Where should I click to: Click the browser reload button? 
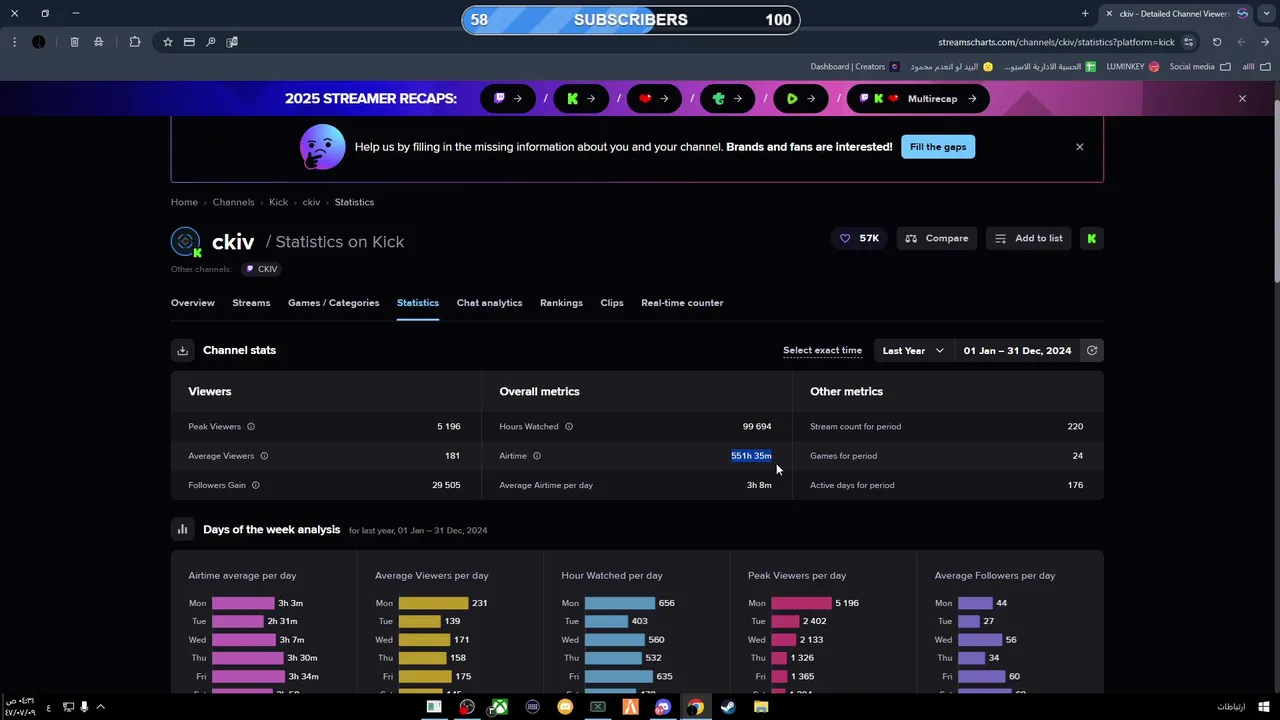[x=1217, y=42]
